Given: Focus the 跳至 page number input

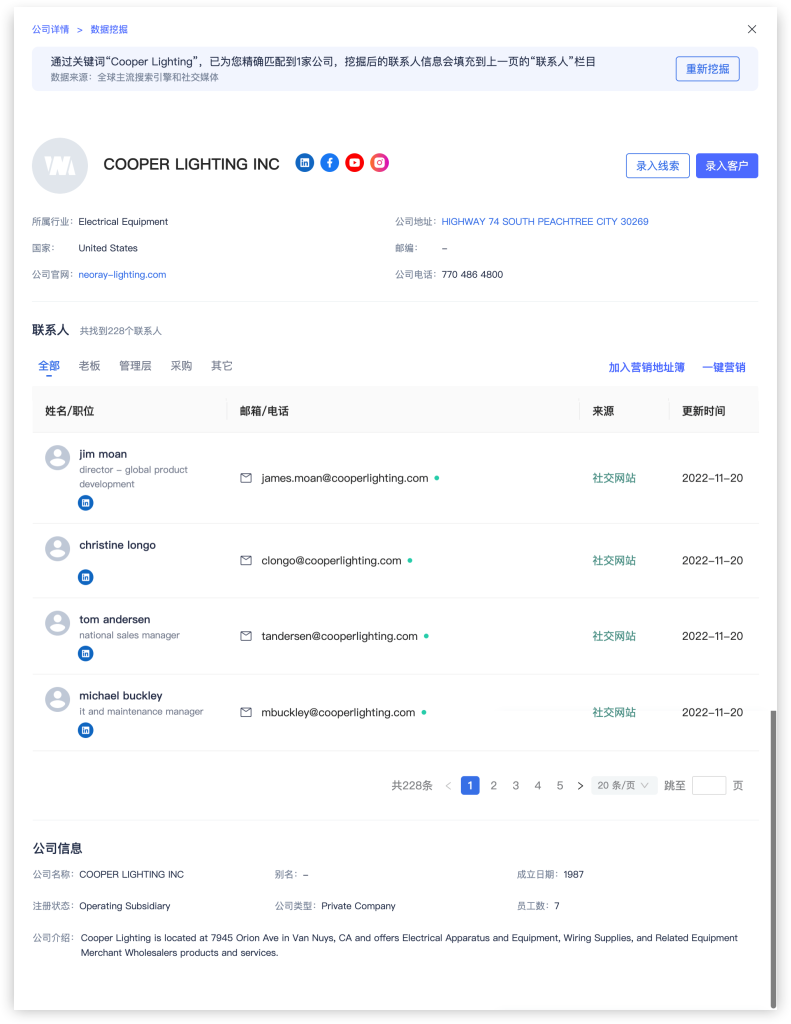Looking at the screenshot, I should click(x=709, y=786).
